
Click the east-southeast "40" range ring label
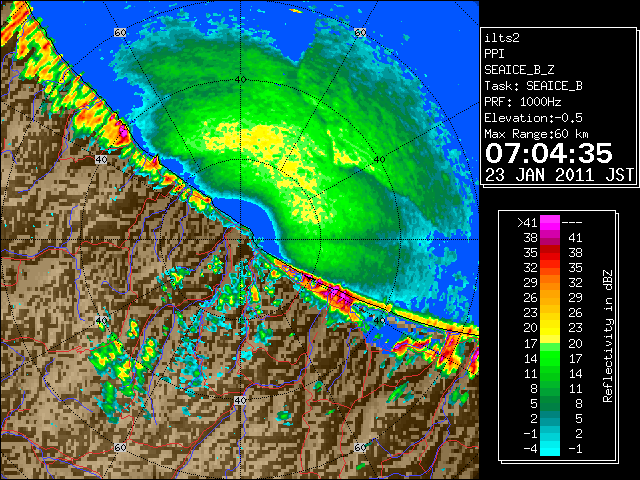(380, 320)
